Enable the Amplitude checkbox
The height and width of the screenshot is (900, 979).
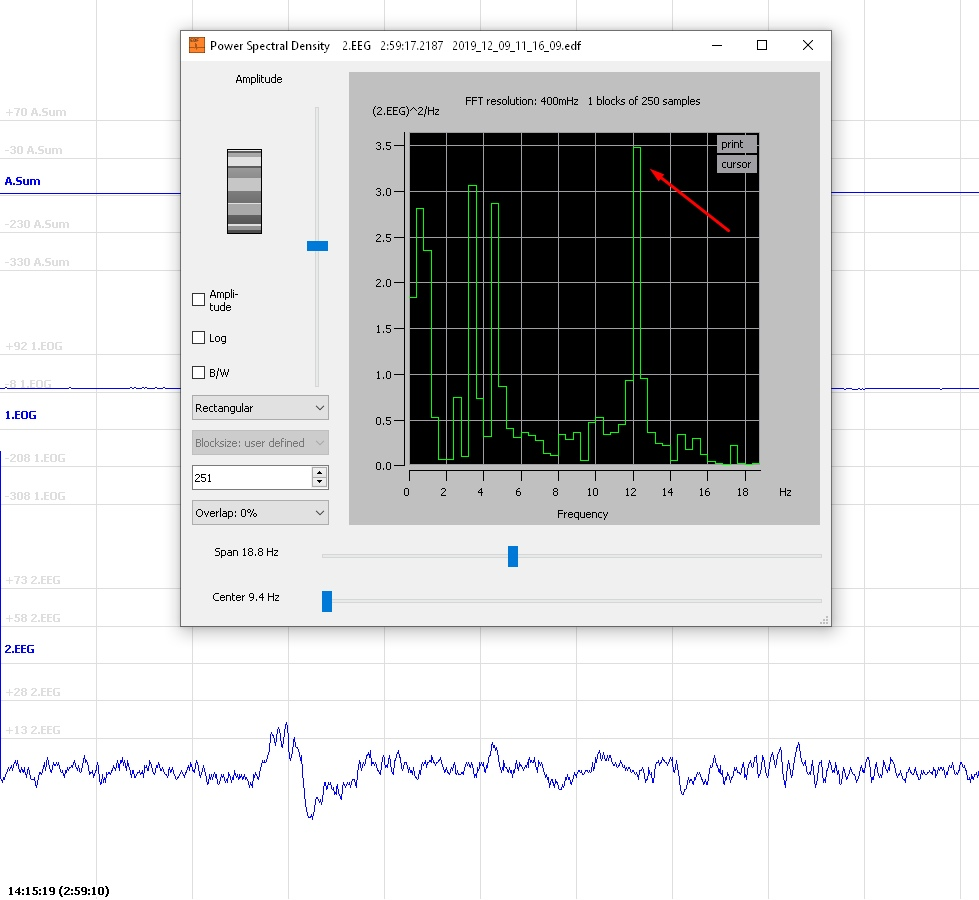pyautogui.click(x=199, y=300)
